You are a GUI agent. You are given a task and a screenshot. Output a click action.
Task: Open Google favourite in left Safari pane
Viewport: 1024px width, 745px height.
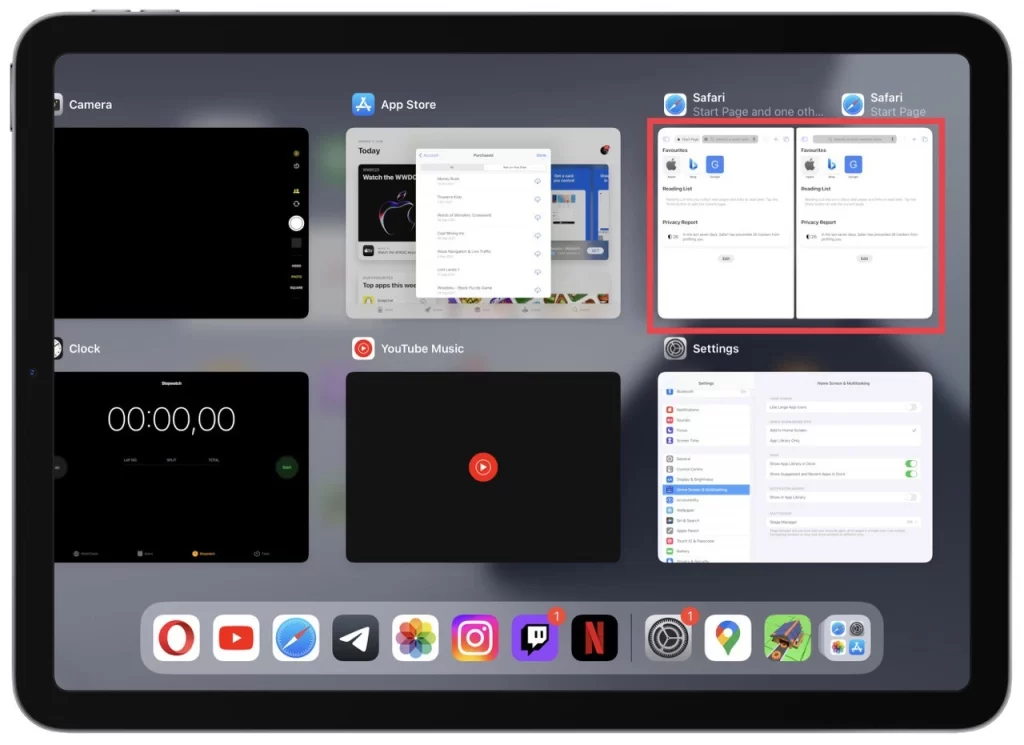click(714, 165)
